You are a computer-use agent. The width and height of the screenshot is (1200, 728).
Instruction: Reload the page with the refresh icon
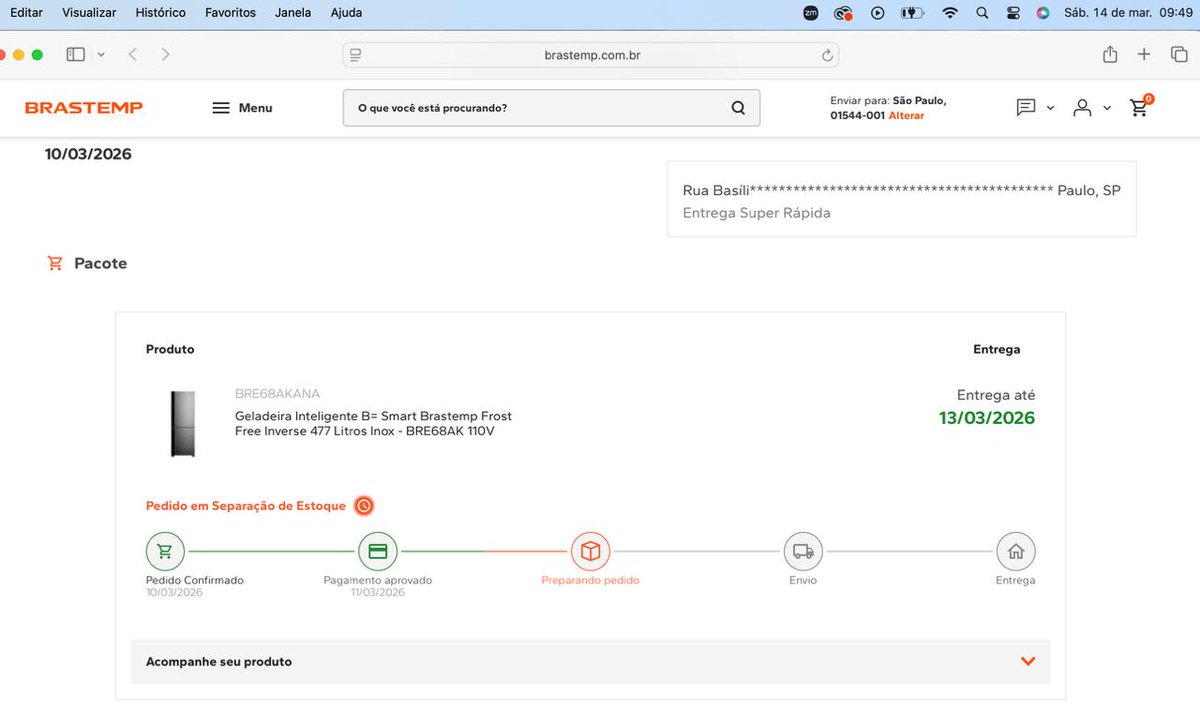tap(827, 56)
